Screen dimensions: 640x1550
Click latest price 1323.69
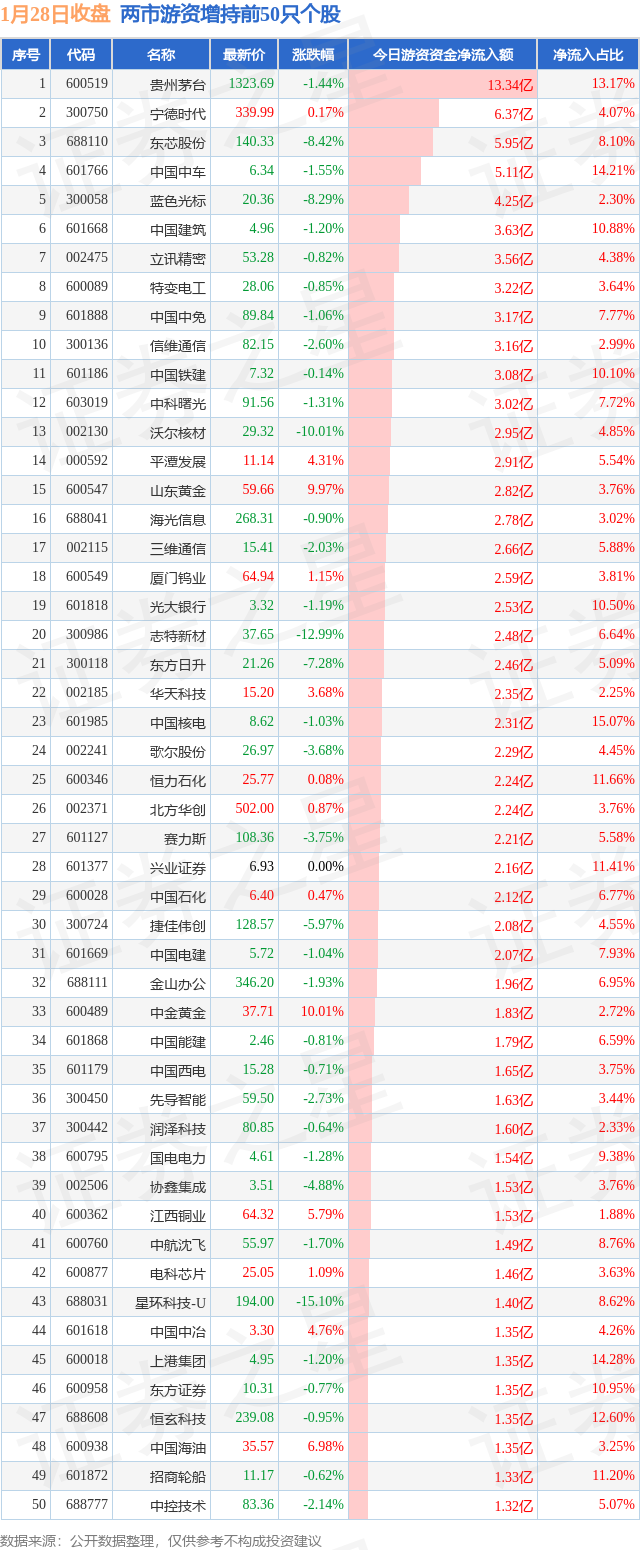click(x=251, y=84)
